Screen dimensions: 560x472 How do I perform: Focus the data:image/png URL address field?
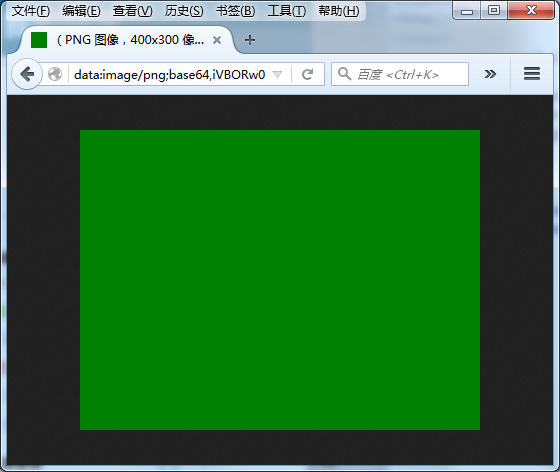(x=170, y=74)
